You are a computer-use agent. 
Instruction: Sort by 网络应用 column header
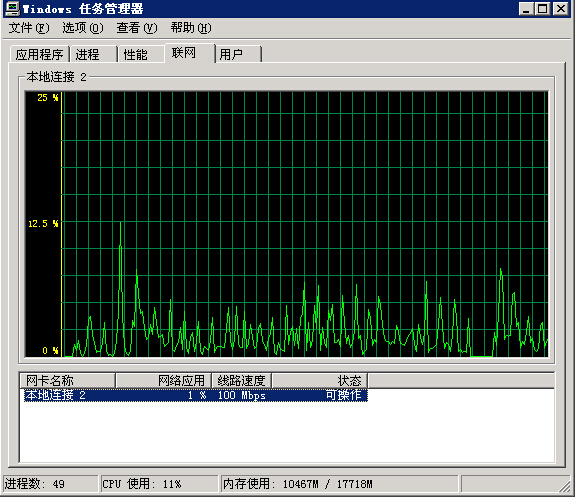164,380
